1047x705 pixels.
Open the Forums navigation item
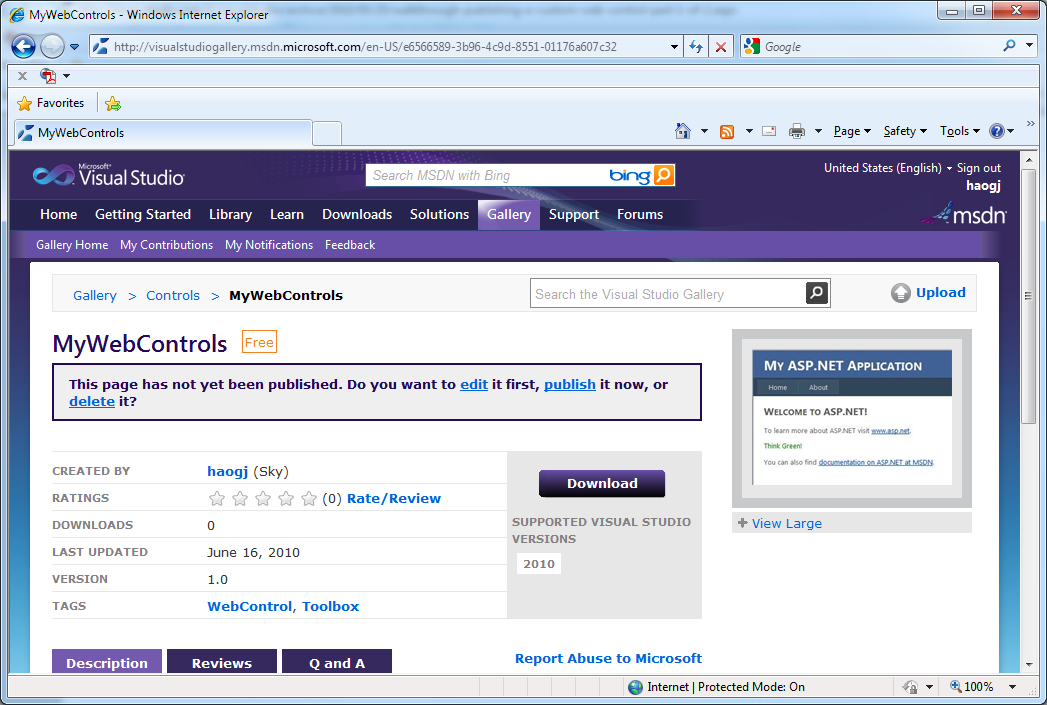[x=640, y=214]
